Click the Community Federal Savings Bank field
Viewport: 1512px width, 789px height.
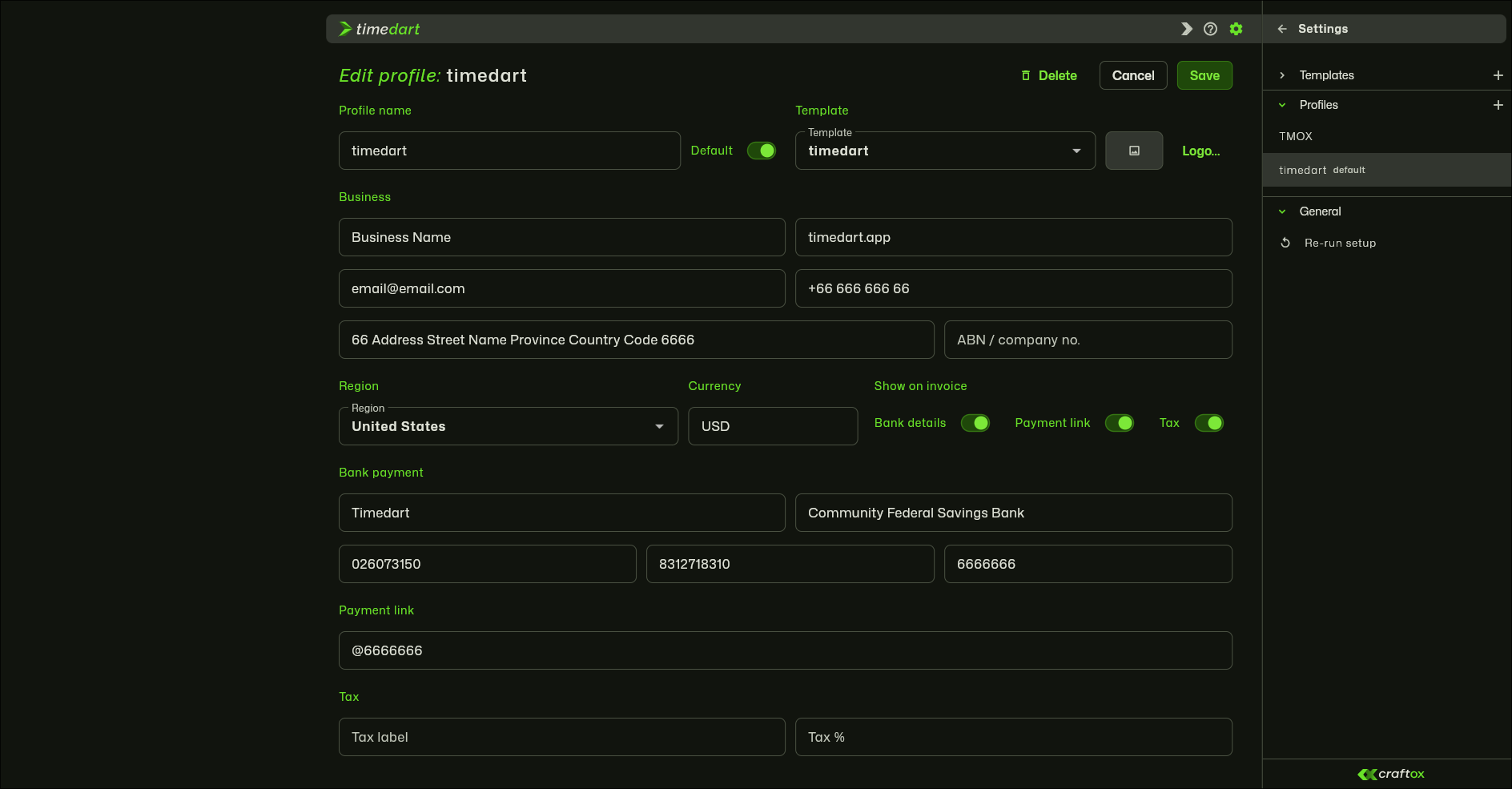pyautogui.click(x=1013, y=513)
